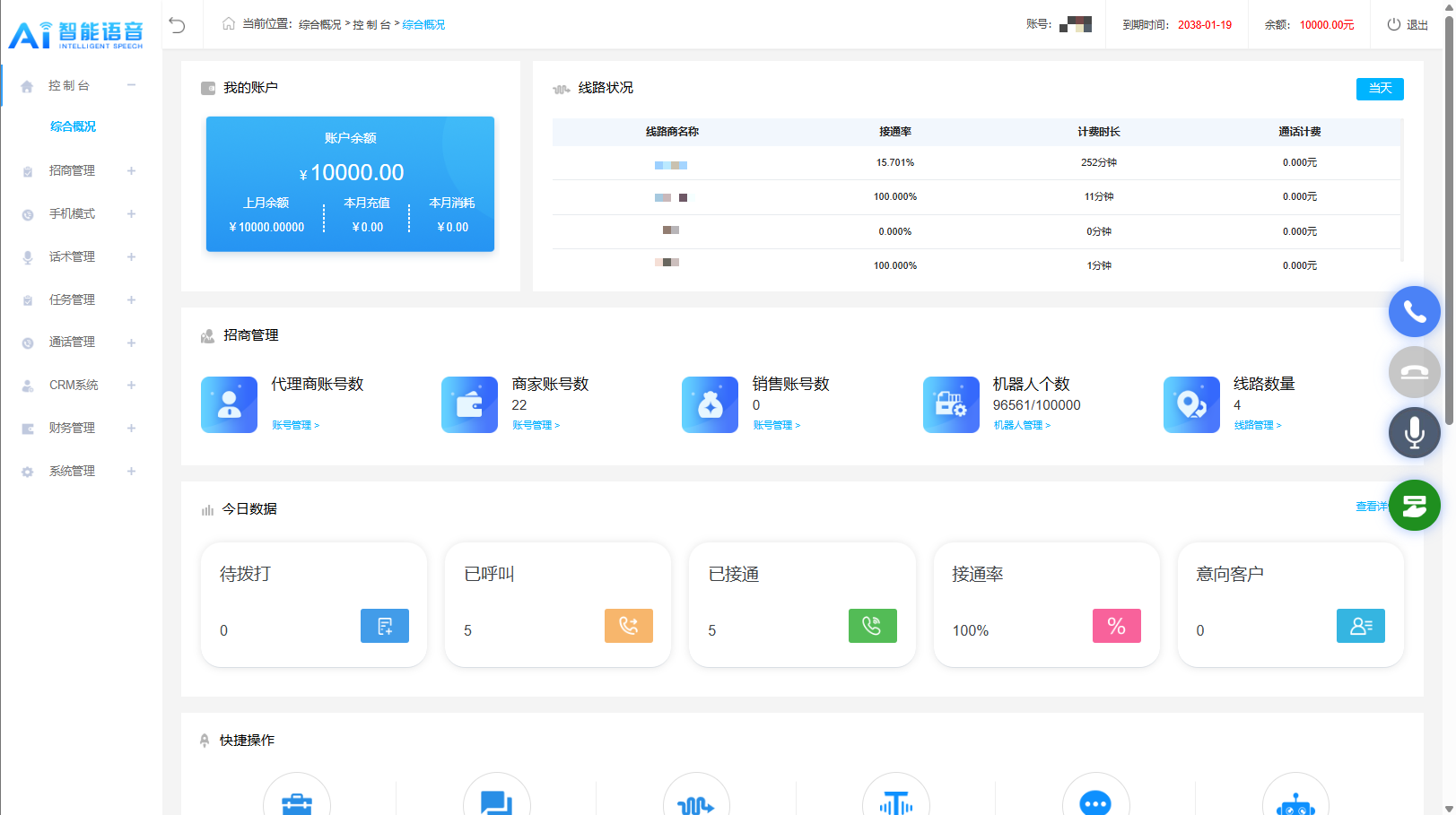
Task: Click the 线路数量 location pin icon
Action: [x=1191, y=404]
